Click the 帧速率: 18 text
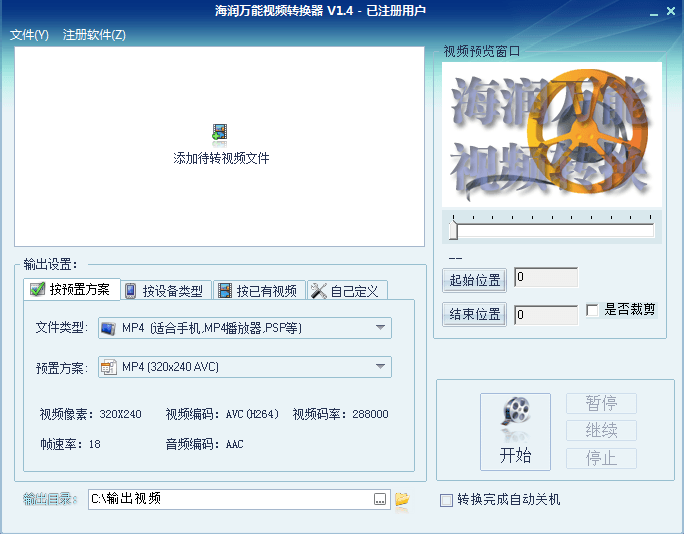 [70, 444]
